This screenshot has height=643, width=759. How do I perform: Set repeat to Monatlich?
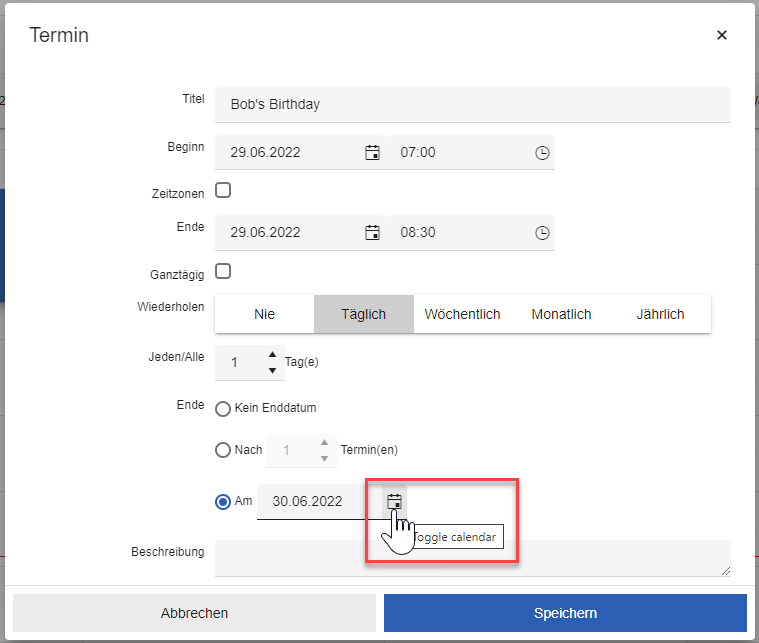[x=562, y=314]
